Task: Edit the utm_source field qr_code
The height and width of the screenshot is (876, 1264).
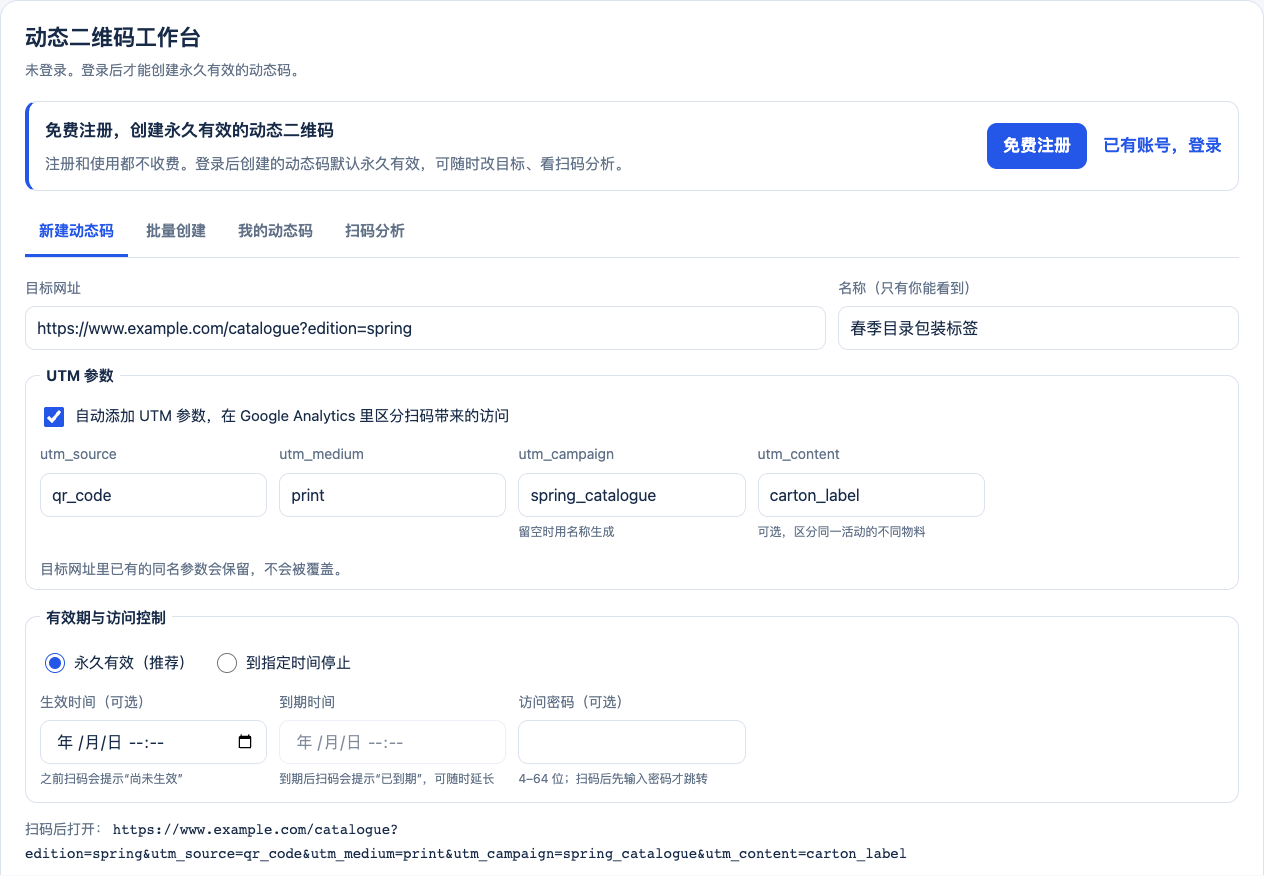Action: 153,495
